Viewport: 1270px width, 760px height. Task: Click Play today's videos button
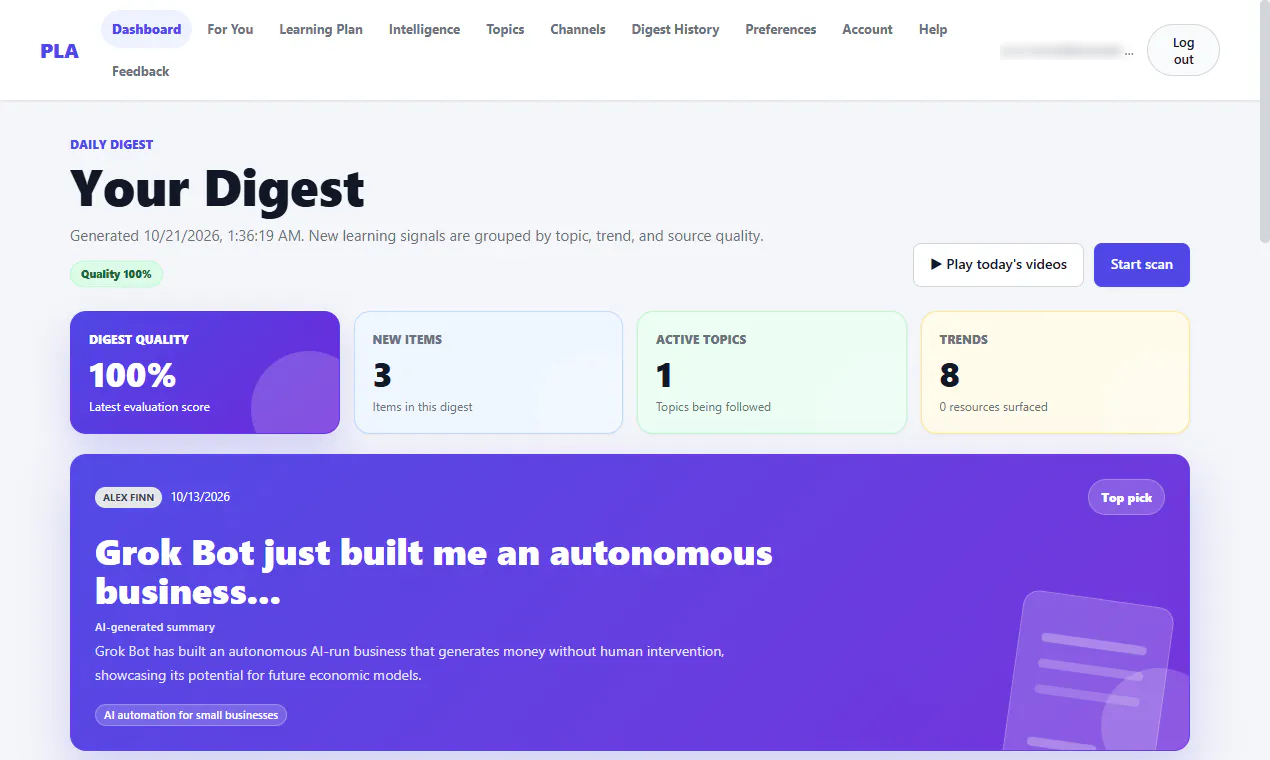tap(998, 265)
